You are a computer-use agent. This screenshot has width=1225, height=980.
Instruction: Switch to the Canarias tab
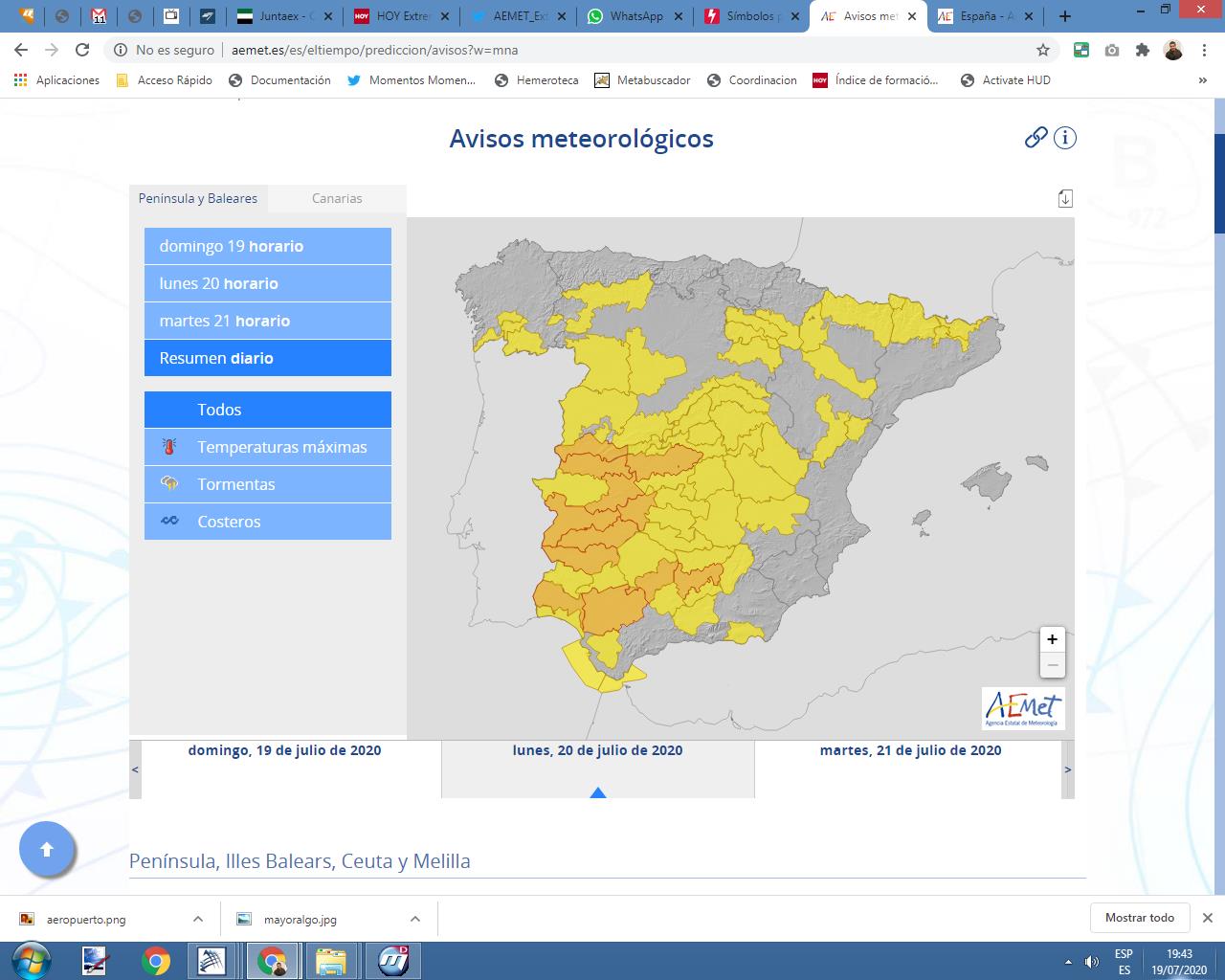click(x=337, y=198)
